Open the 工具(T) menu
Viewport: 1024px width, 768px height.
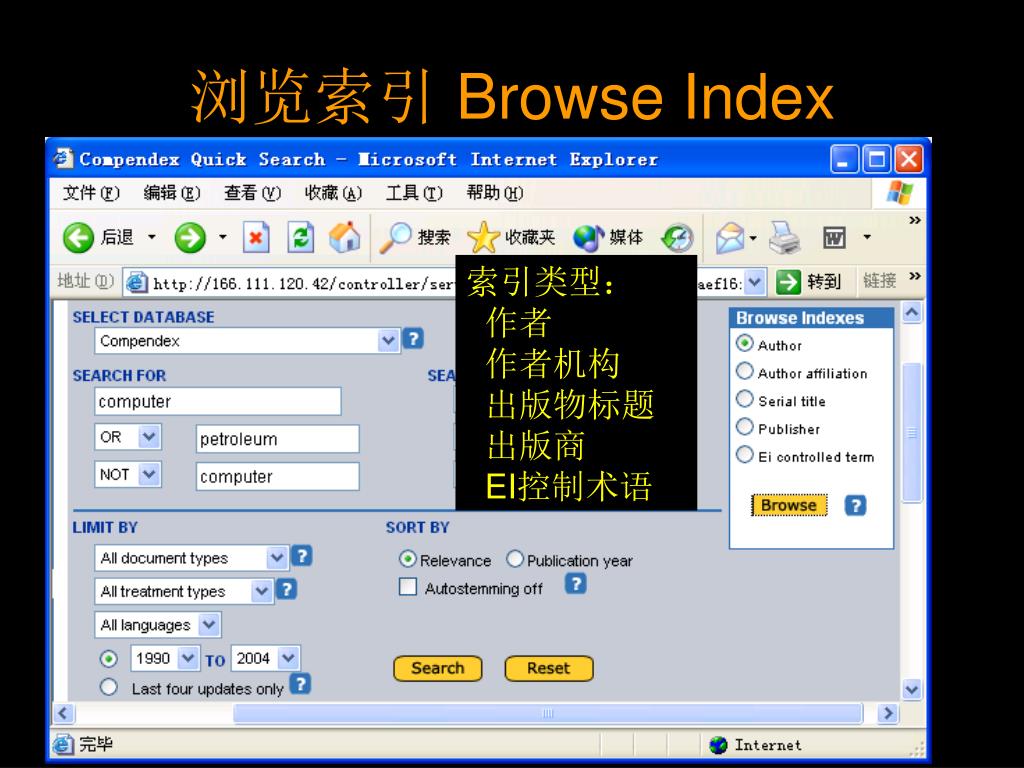point(414,193)
